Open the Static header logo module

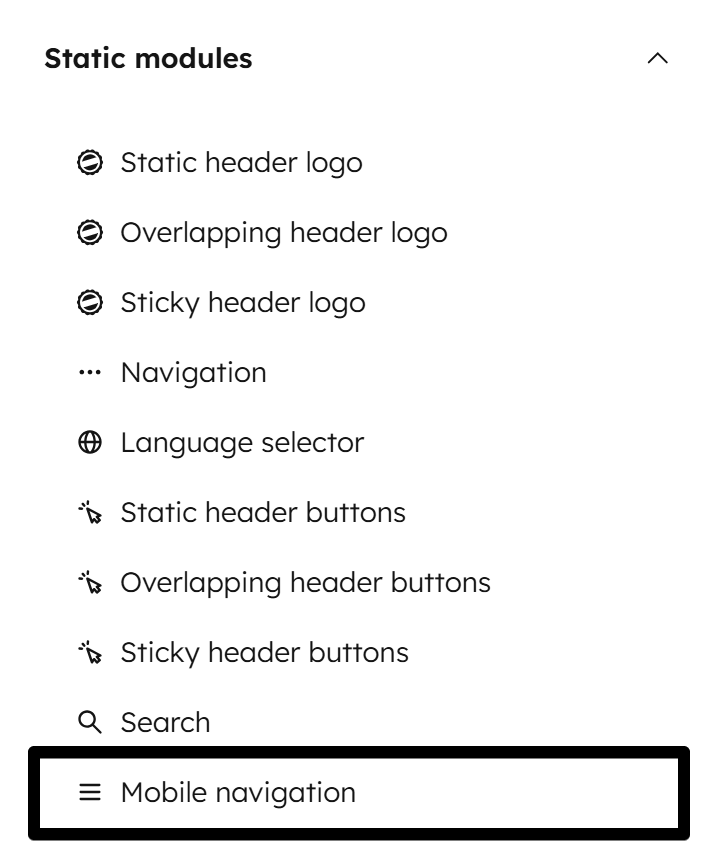pos(239,162)
